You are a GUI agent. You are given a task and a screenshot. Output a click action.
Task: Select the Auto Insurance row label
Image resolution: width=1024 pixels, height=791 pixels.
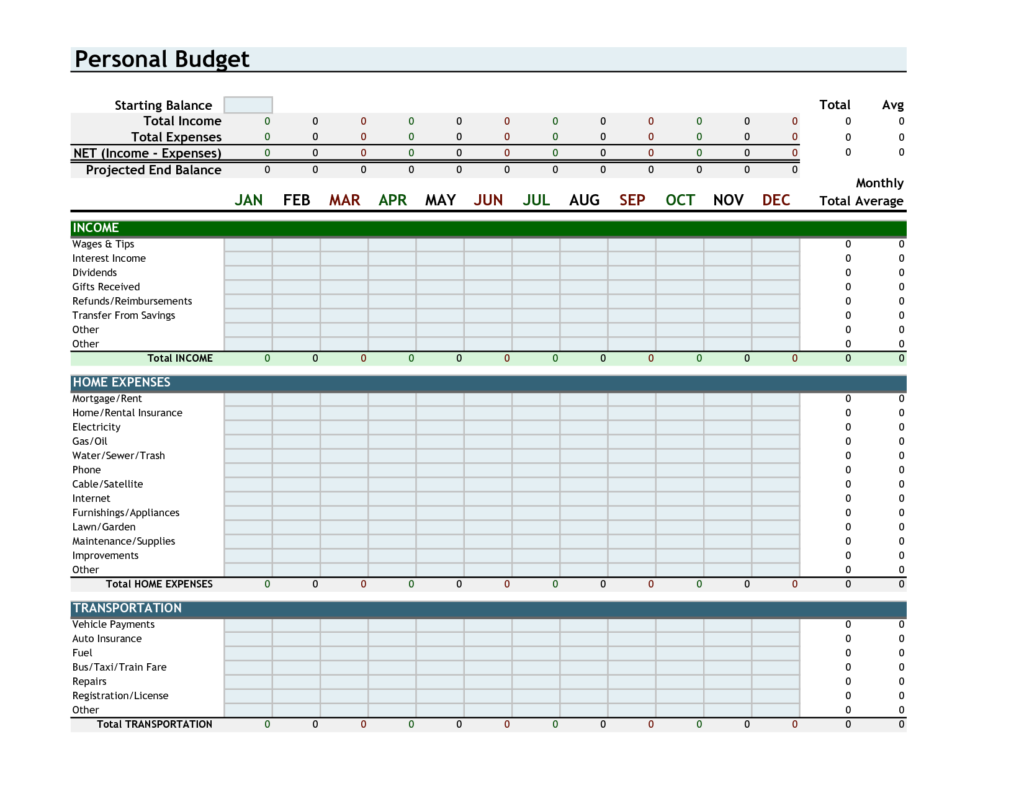point(106,638)
